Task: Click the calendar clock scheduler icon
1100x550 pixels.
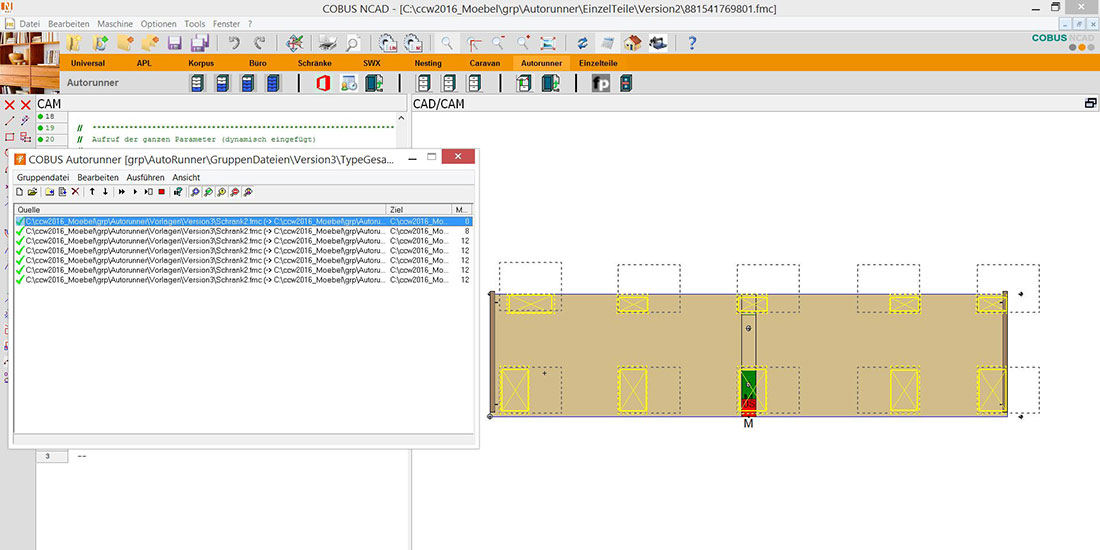Action: (x=349, y=83)
